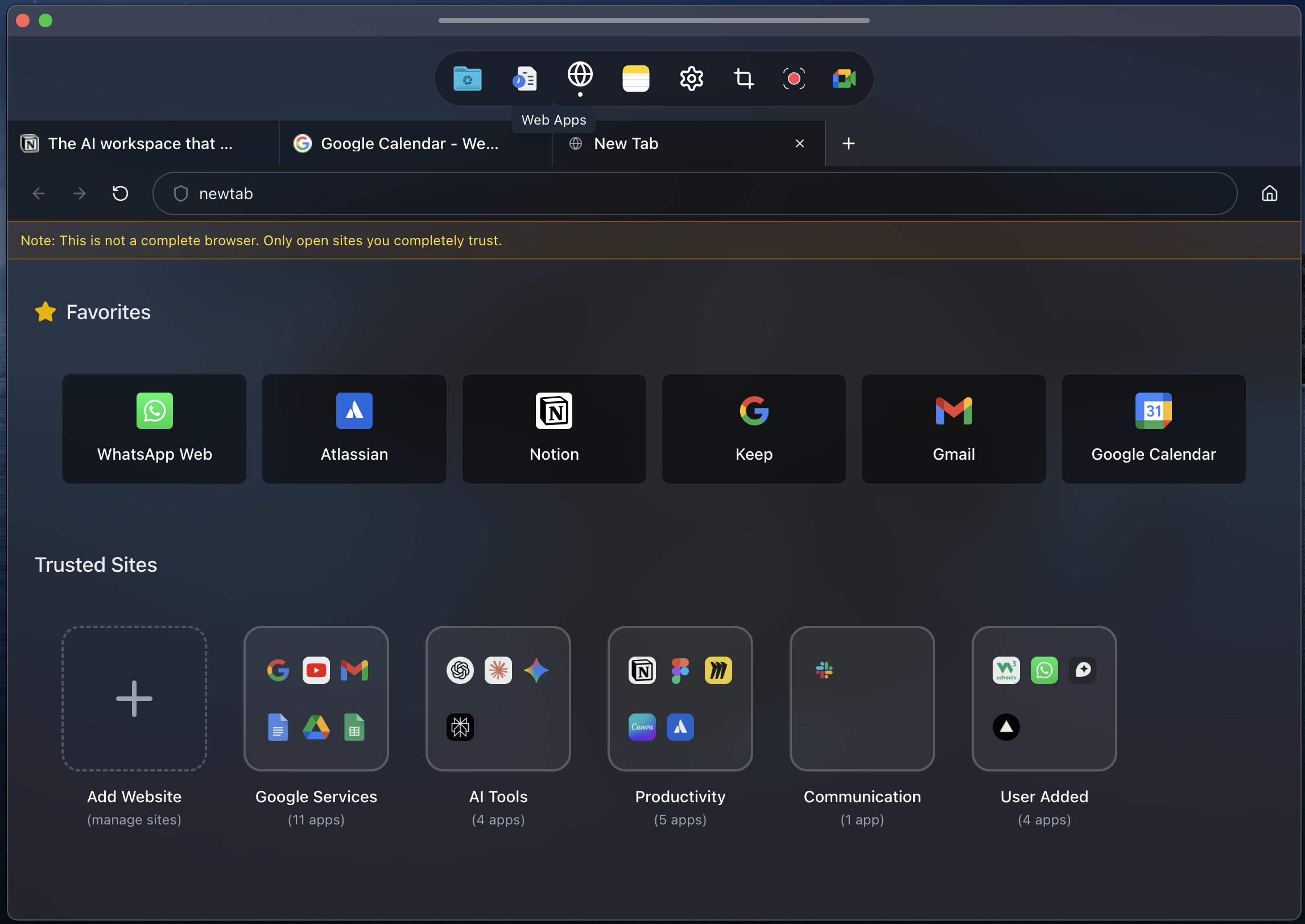Open the ChatGPT icon in AI Tools
This screenshot has width=1305, height=924.
coord(460,670)
